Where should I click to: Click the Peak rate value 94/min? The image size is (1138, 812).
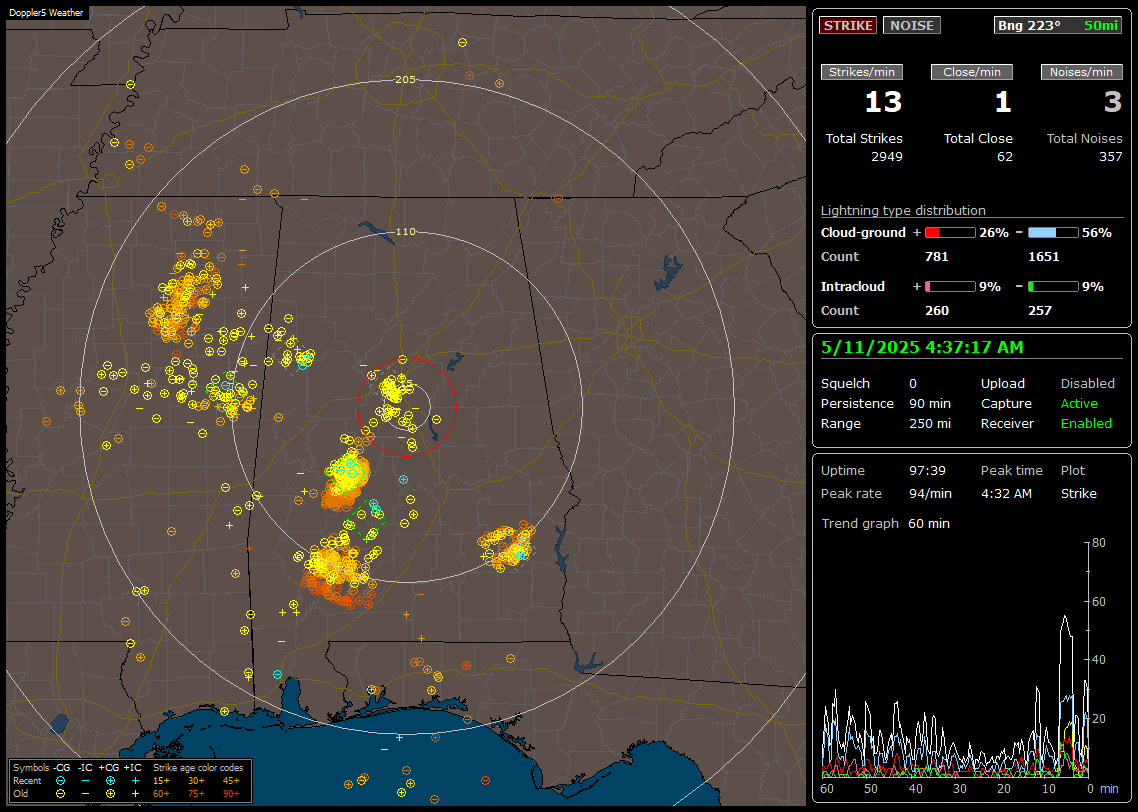click(x=930, y=493)
